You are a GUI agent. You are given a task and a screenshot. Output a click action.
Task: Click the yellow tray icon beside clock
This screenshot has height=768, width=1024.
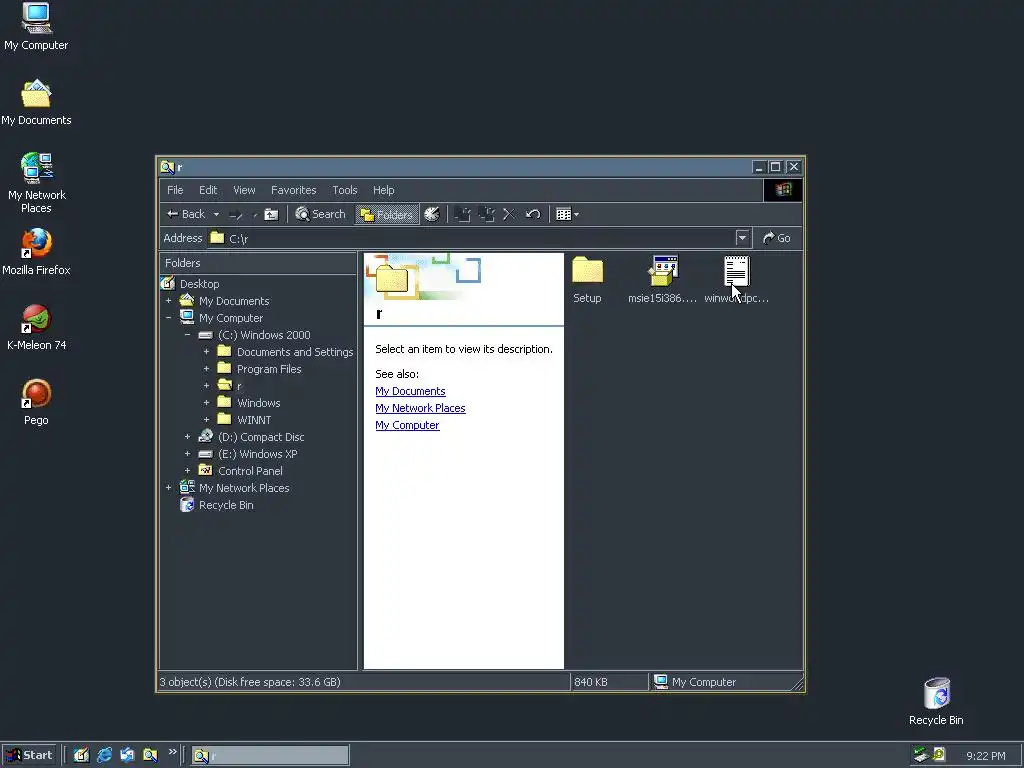coord(939,755)
